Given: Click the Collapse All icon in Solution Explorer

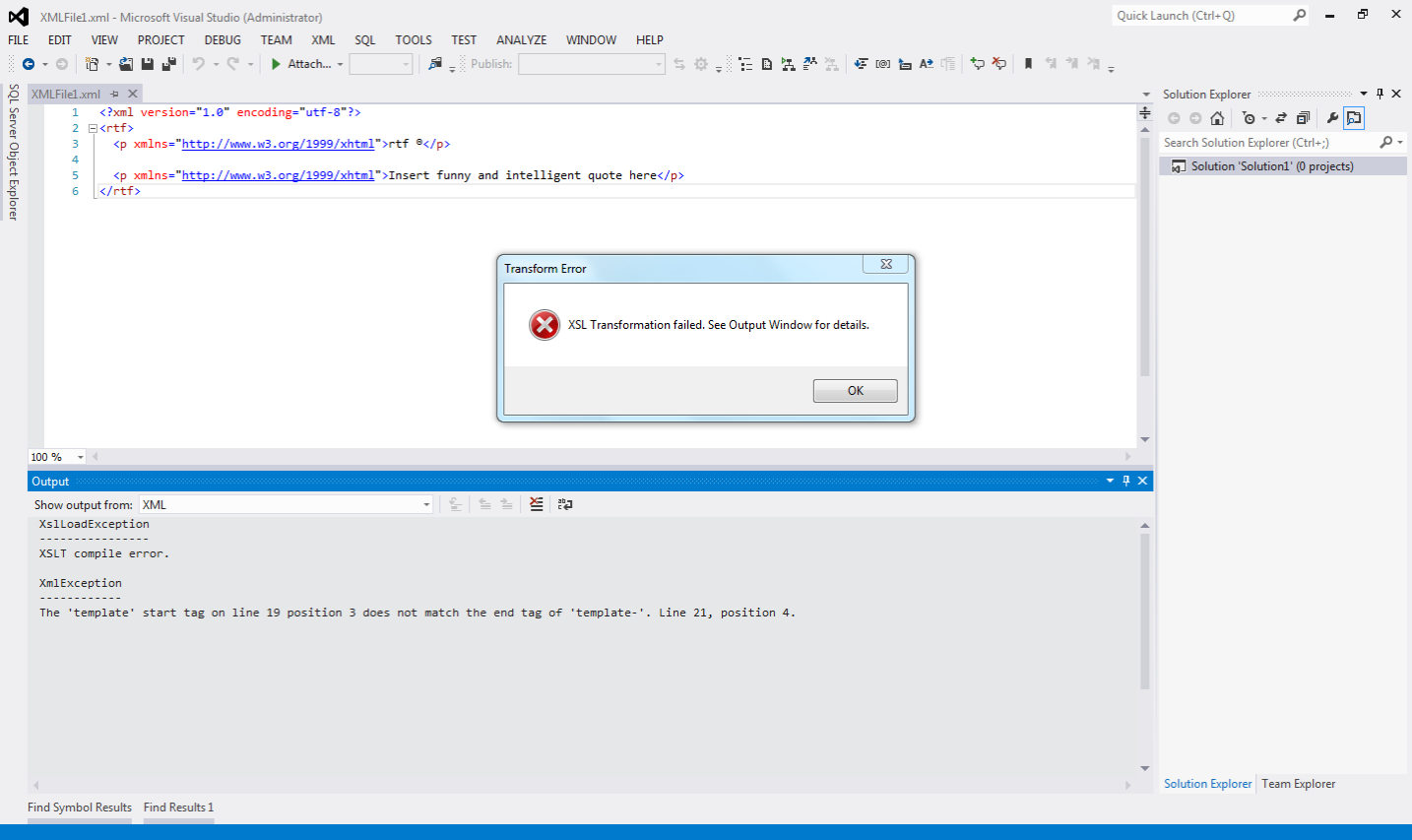Looking at the screenshot, I should (x=1304, y=117).
